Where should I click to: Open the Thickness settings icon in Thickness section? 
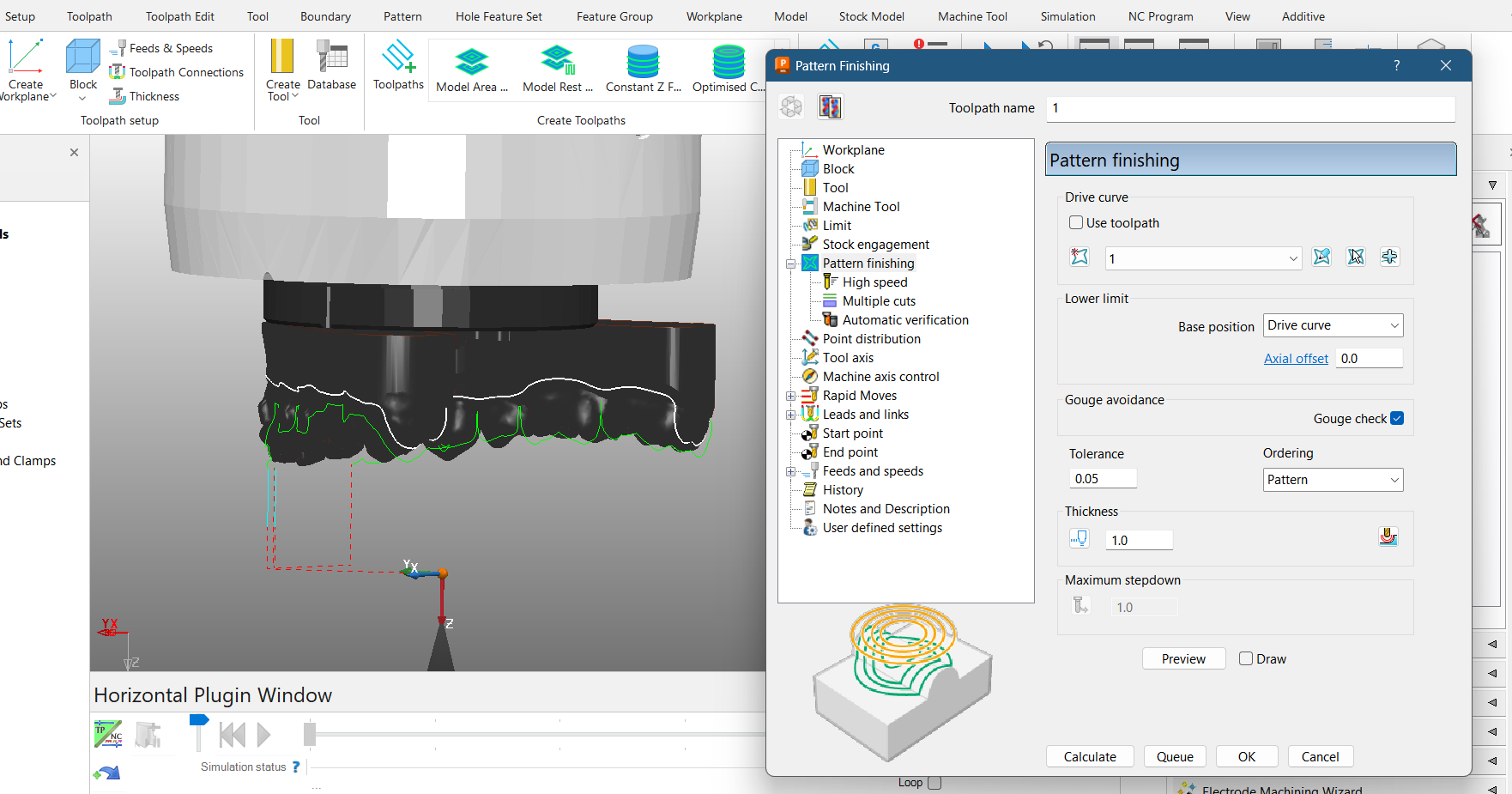[x=1388, y=536]
